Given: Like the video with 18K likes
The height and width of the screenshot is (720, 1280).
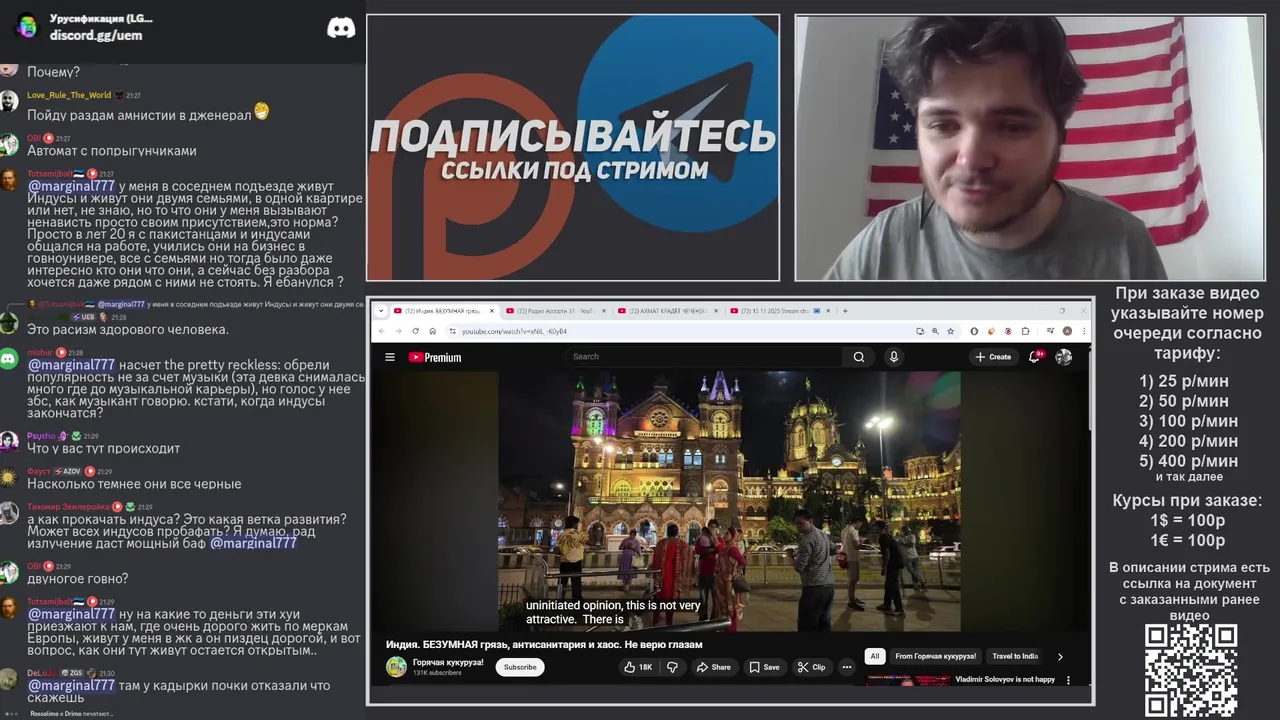Looking at the screenshot, I should point(638,667).
